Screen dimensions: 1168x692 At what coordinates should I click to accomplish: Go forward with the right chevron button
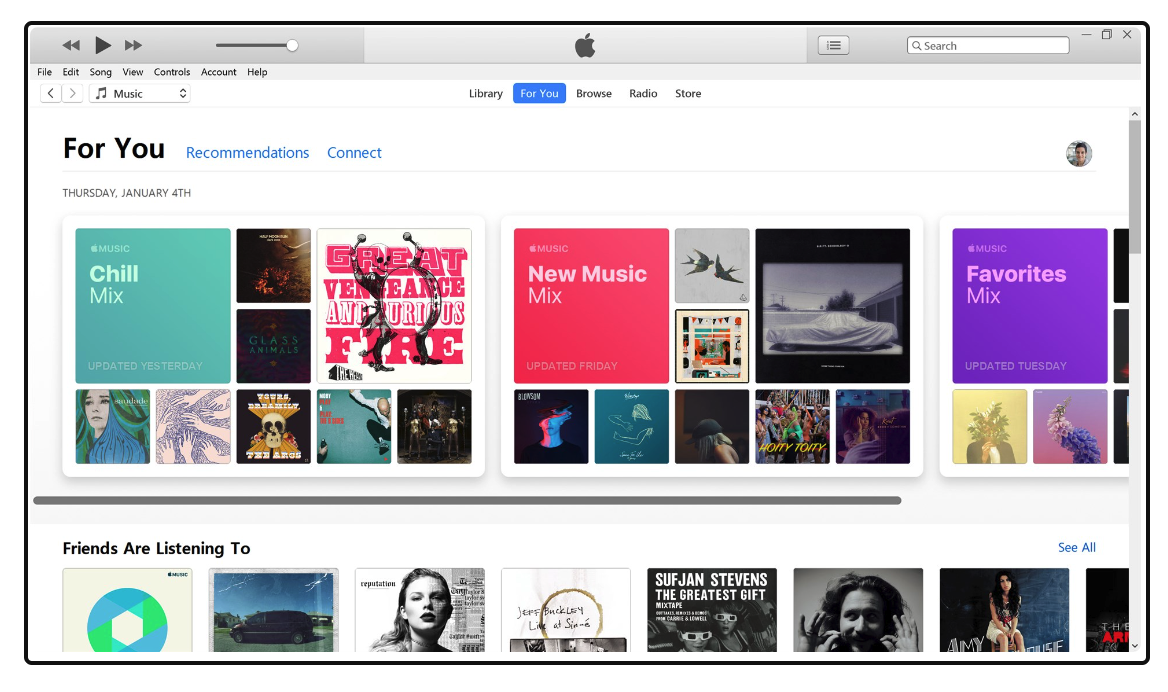pos(72,93)
